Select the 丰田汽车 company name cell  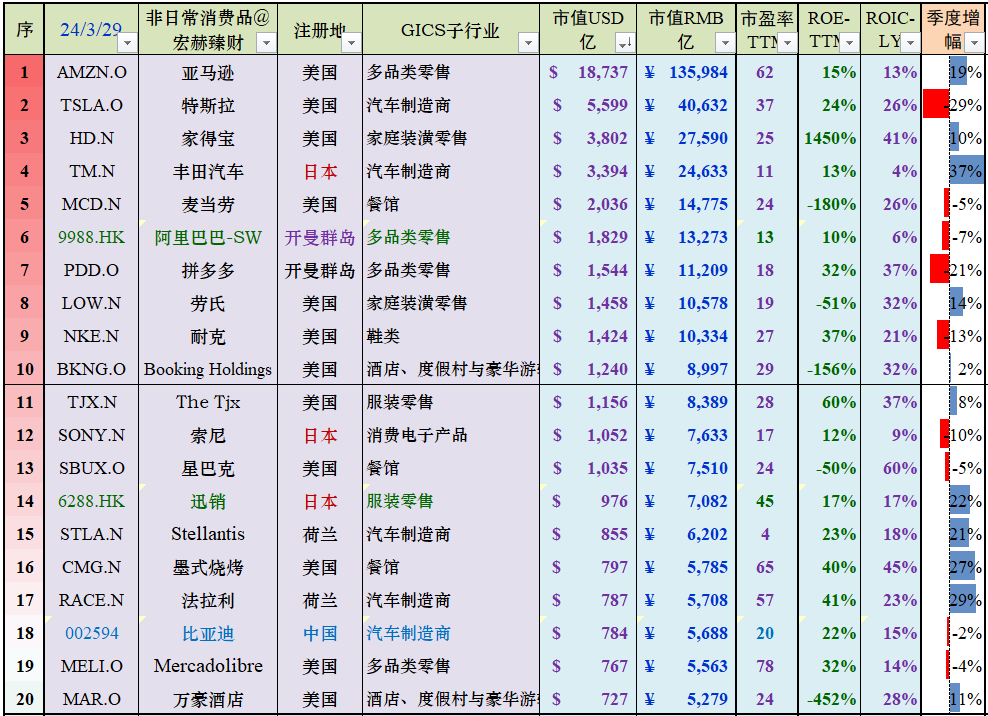click(208, 171)
